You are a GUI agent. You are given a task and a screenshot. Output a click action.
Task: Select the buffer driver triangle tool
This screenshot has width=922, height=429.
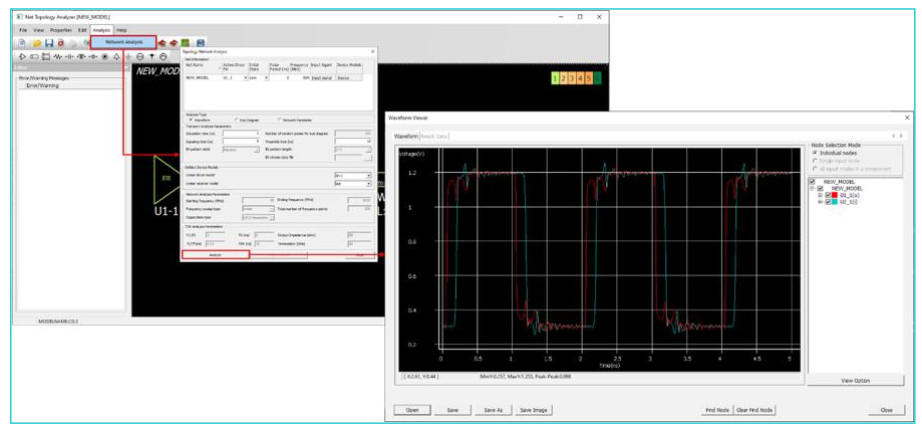pyautogui.click(x=21, y=56)
